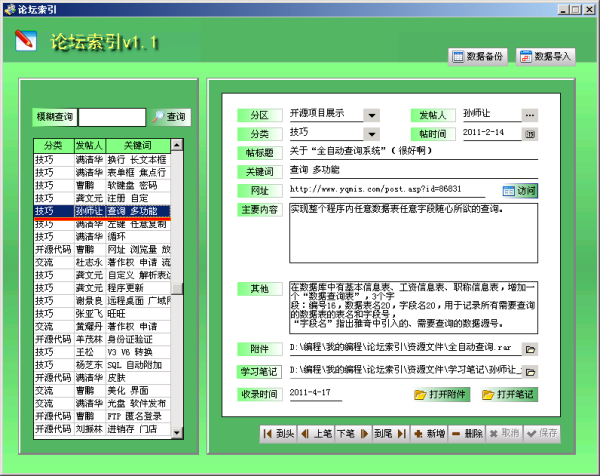The height and width of the screenshot is (476, 600).
Task: Select the highlighted row 孙师让 查询 多功能
Action: coord(102,211)
